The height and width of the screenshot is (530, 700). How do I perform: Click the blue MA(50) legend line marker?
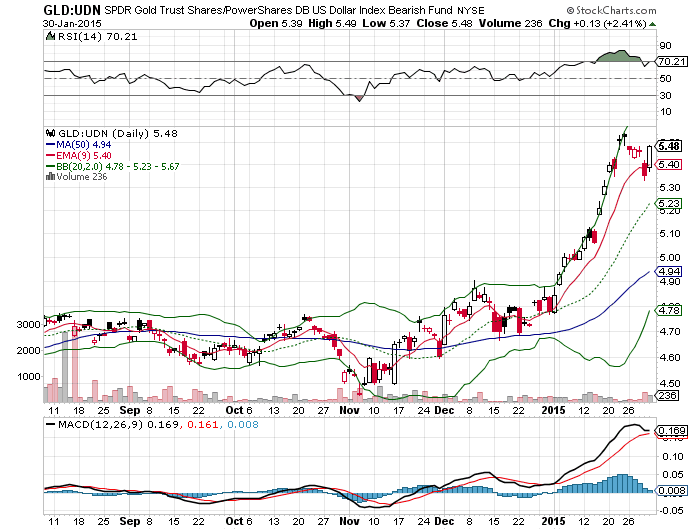point(50,145)
